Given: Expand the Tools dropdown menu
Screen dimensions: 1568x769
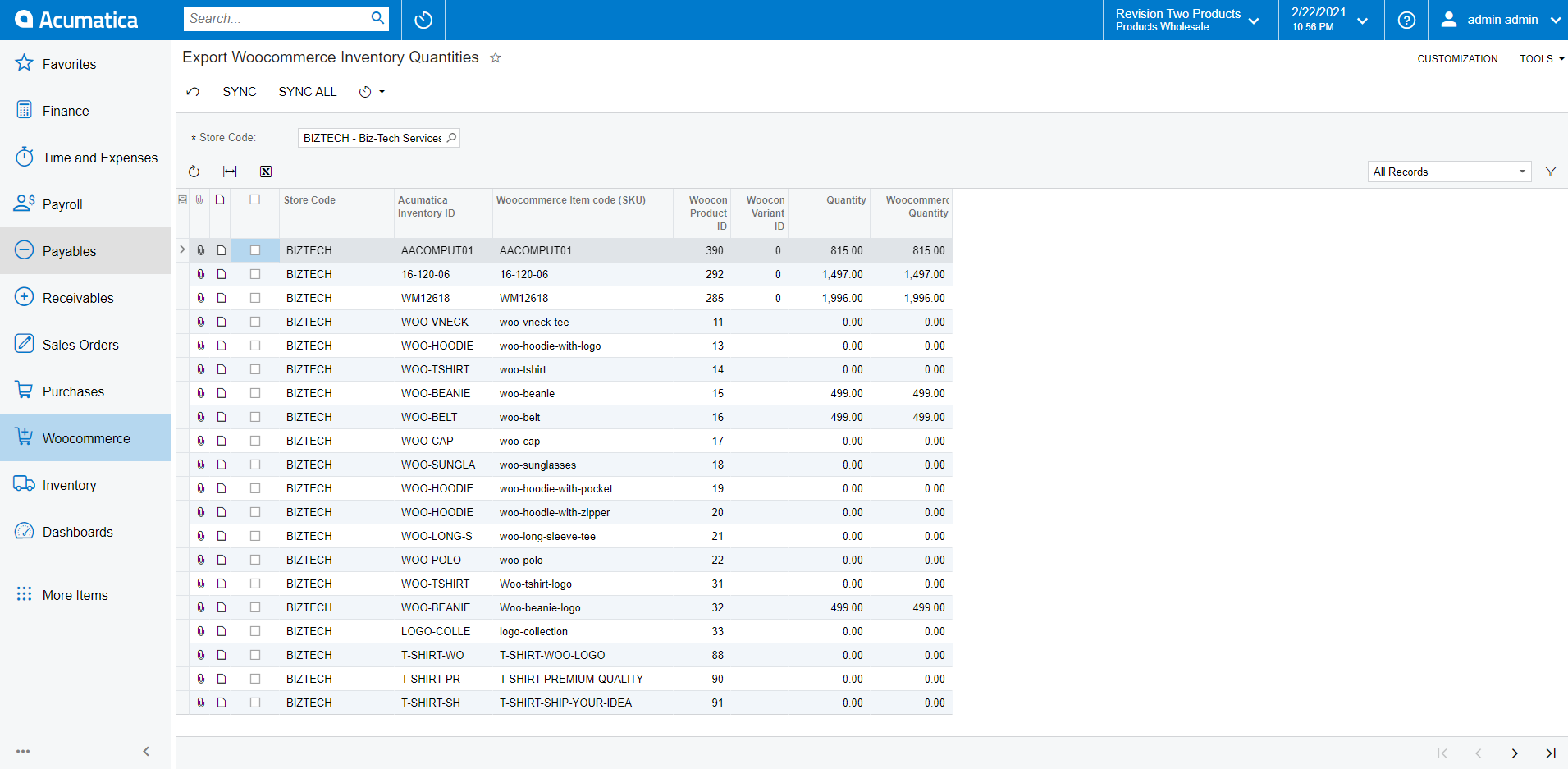Looking at the screenshot, I should coord(1541,59).
